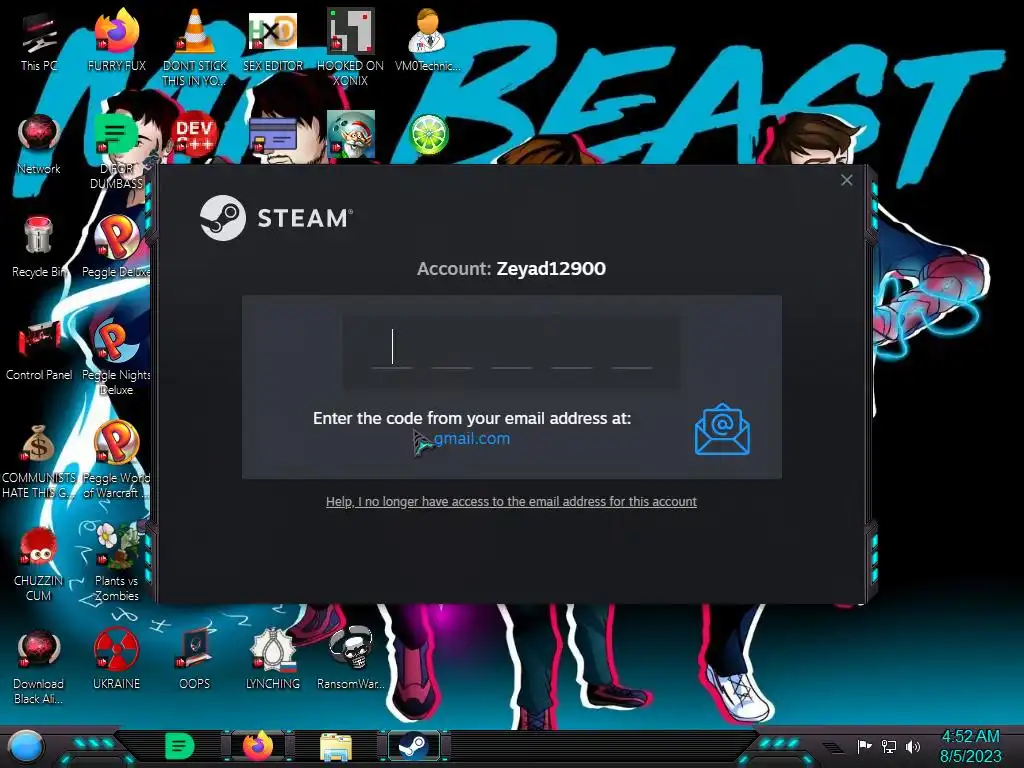The height and width of the screenshot is (768, 1024).
Task: Open the DI FOR DUMBASS green chat icon
Action: (x=116, y=152)
